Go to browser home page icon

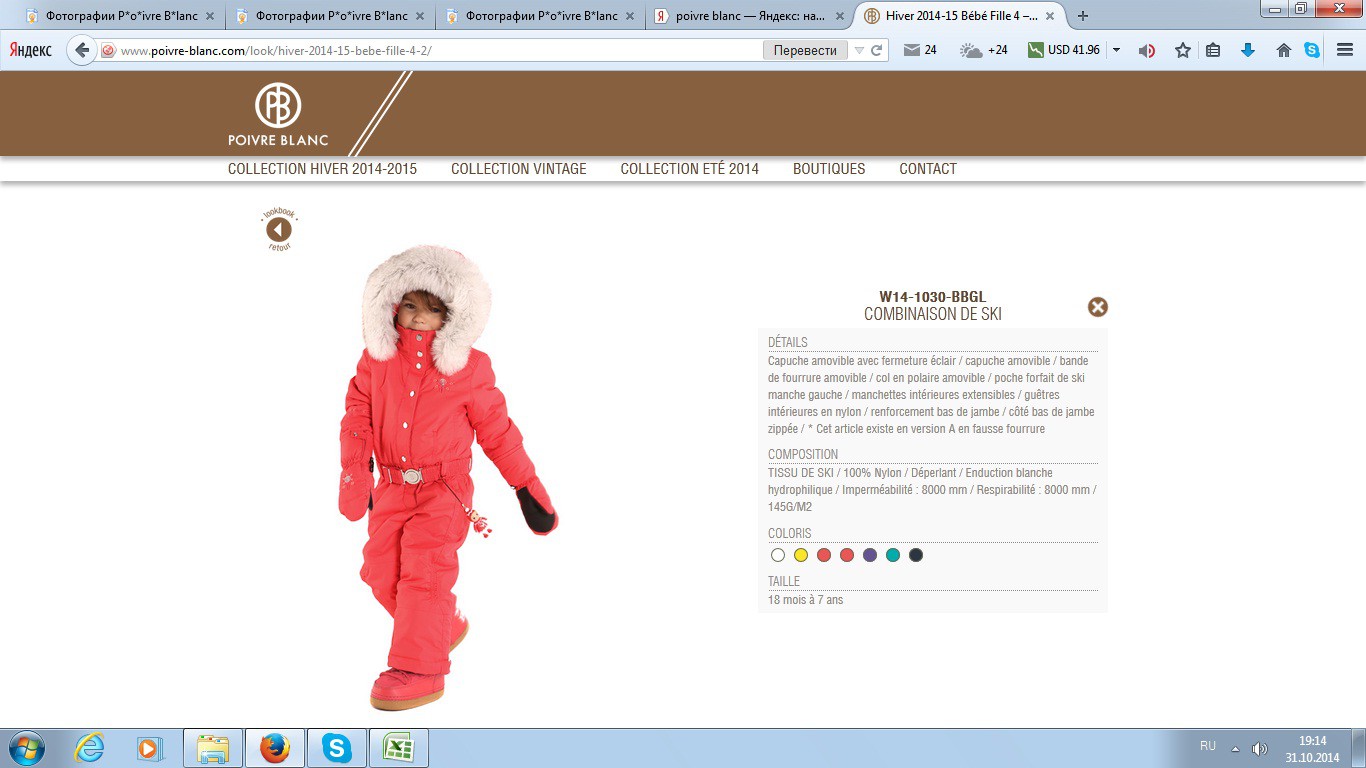pos(1284,50)
